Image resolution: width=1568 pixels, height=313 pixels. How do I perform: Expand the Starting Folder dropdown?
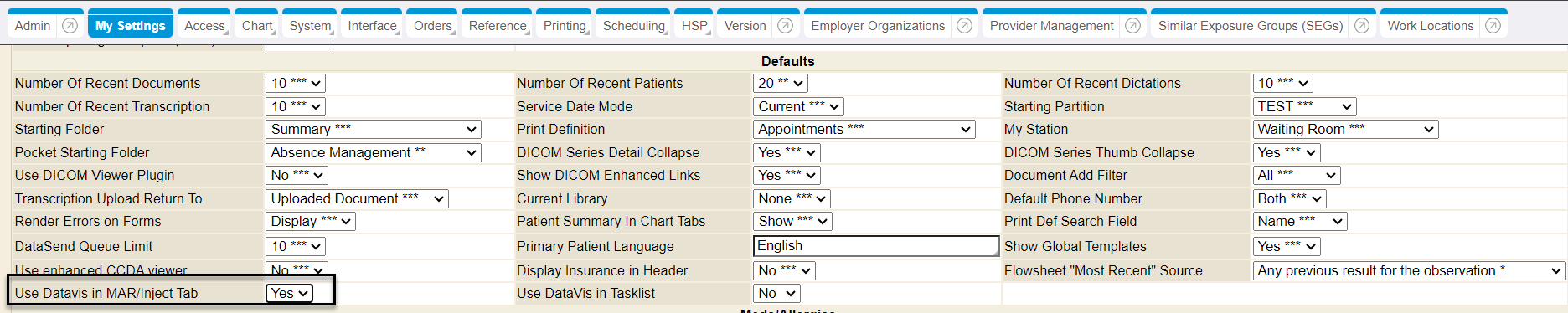point(373,129)
